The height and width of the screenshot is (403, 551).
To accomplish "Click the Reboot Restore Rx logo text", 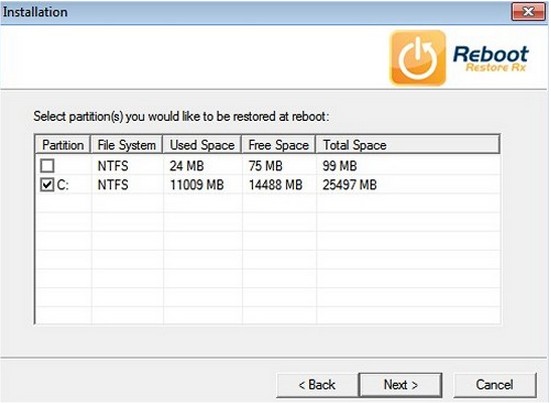I will click(x=491, y=59).
